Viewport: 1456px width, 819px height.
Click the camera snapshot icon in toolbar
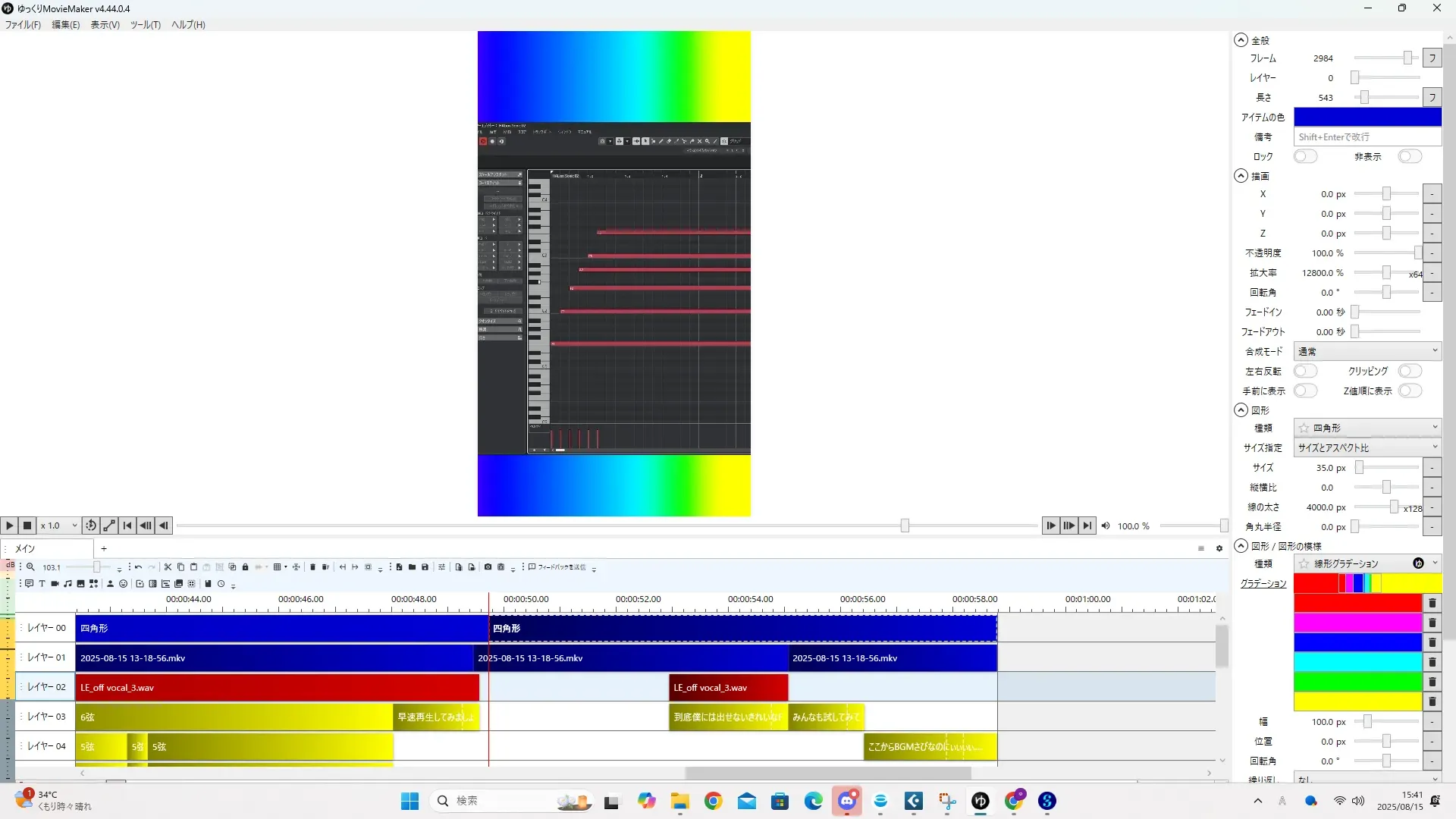(488, 566)
